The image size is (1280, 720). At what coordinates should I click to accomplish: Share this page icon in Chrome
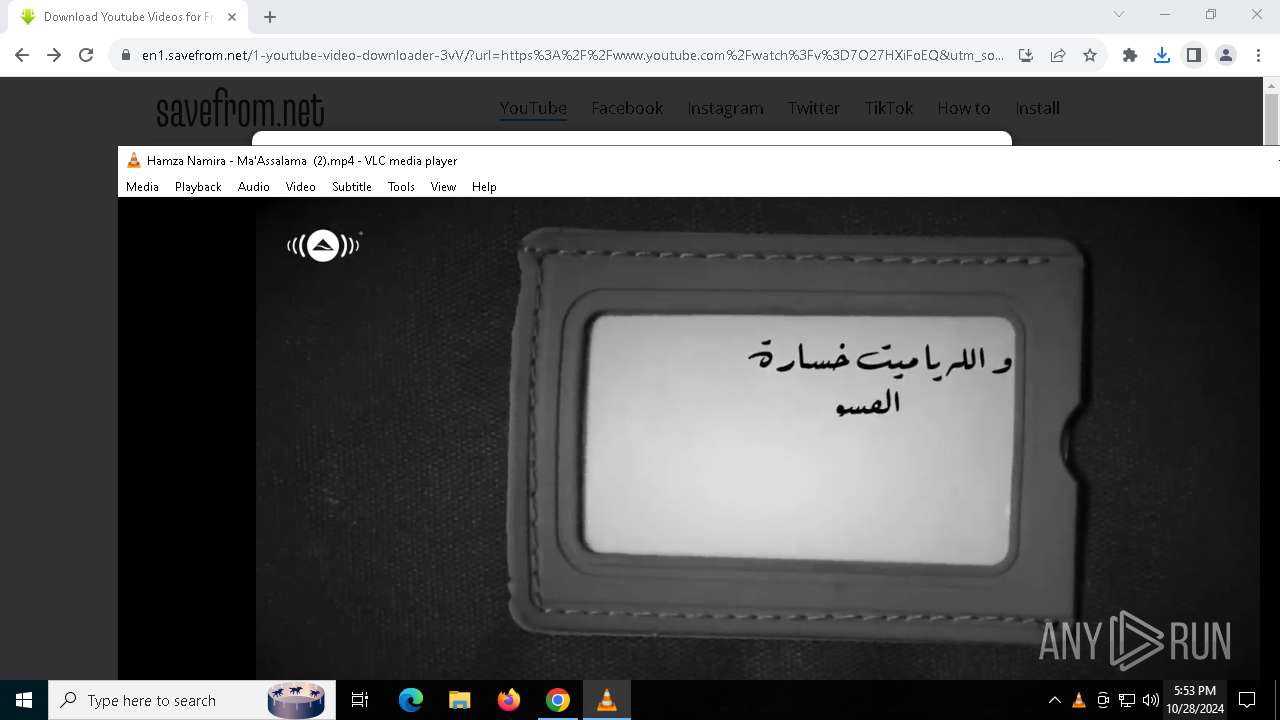[1058, 56]
